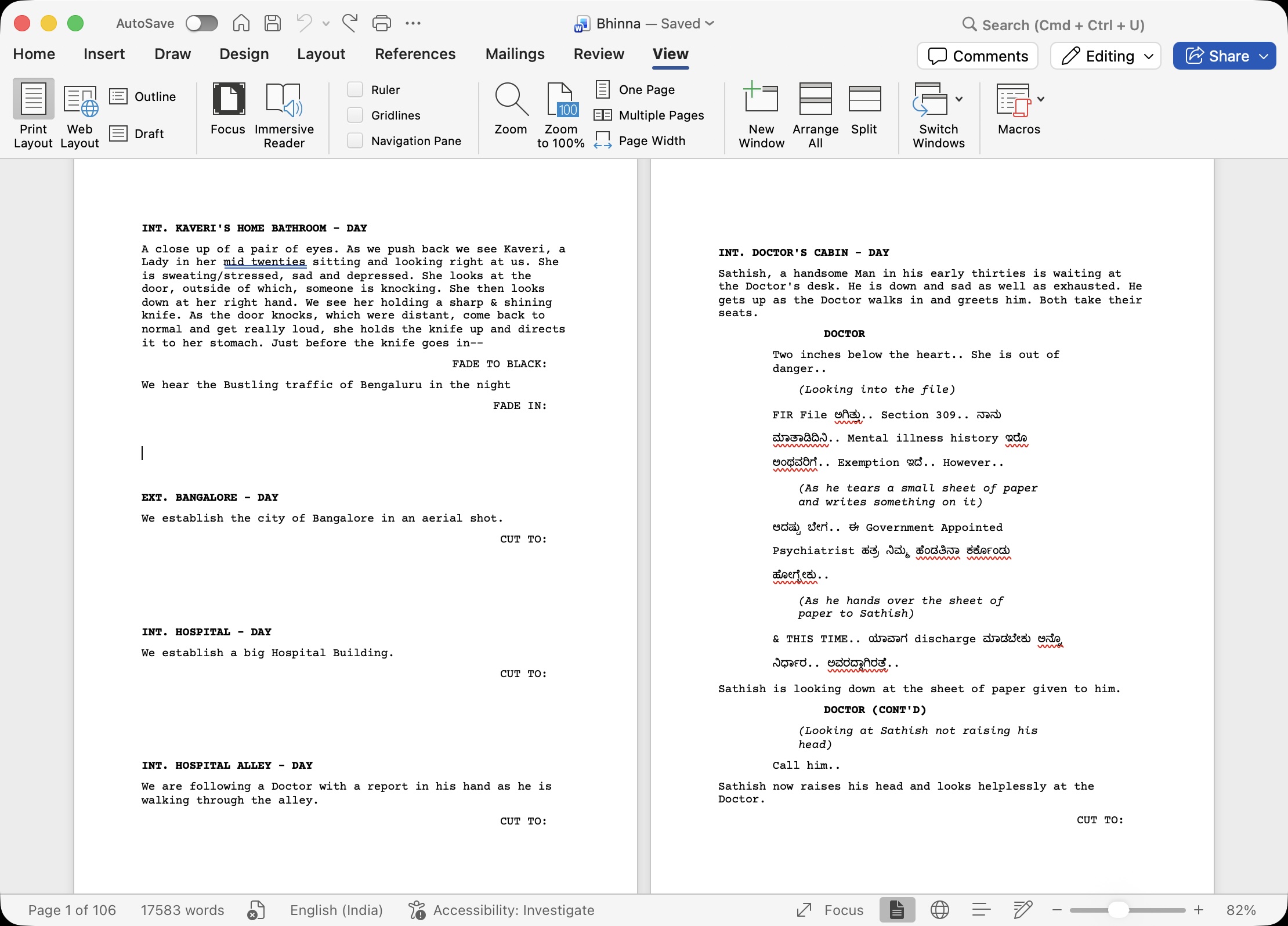This screenshot has height=926, width=1288.
Task: Click the Share button
Action: 1217,56
